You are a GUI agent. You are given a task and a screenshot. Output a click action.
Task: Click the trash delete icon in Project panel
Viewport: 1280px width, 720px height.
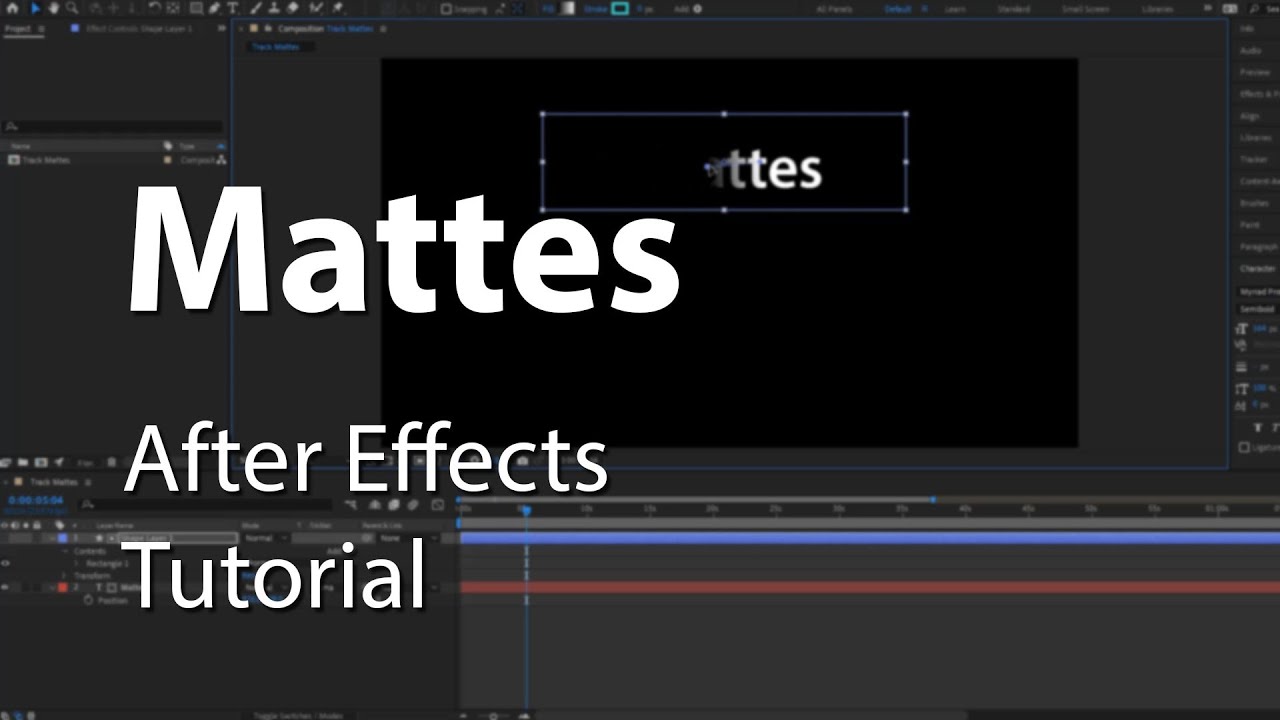(x=111, y=462)
